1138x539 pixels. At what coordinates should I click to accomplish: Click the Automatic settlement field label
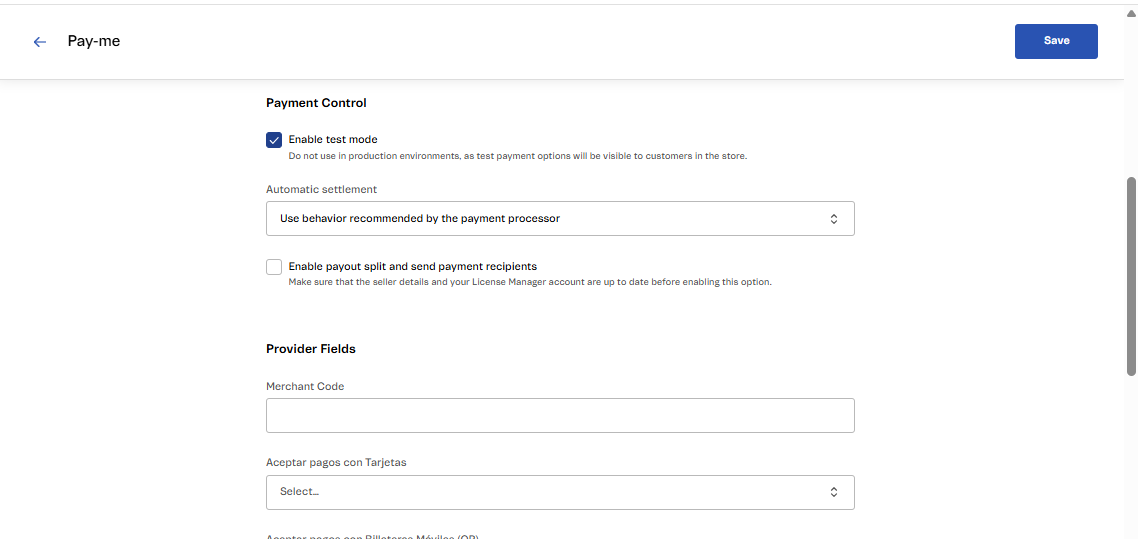321,190
